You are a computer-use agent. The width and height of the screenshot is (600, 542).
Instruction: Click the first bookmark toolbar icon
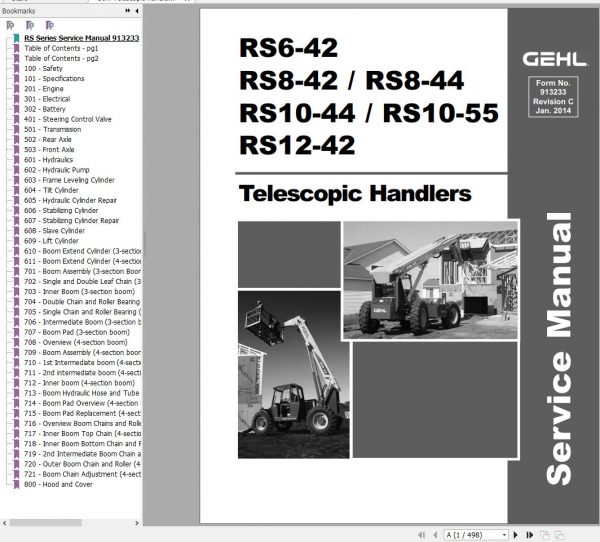pos(10,25)
